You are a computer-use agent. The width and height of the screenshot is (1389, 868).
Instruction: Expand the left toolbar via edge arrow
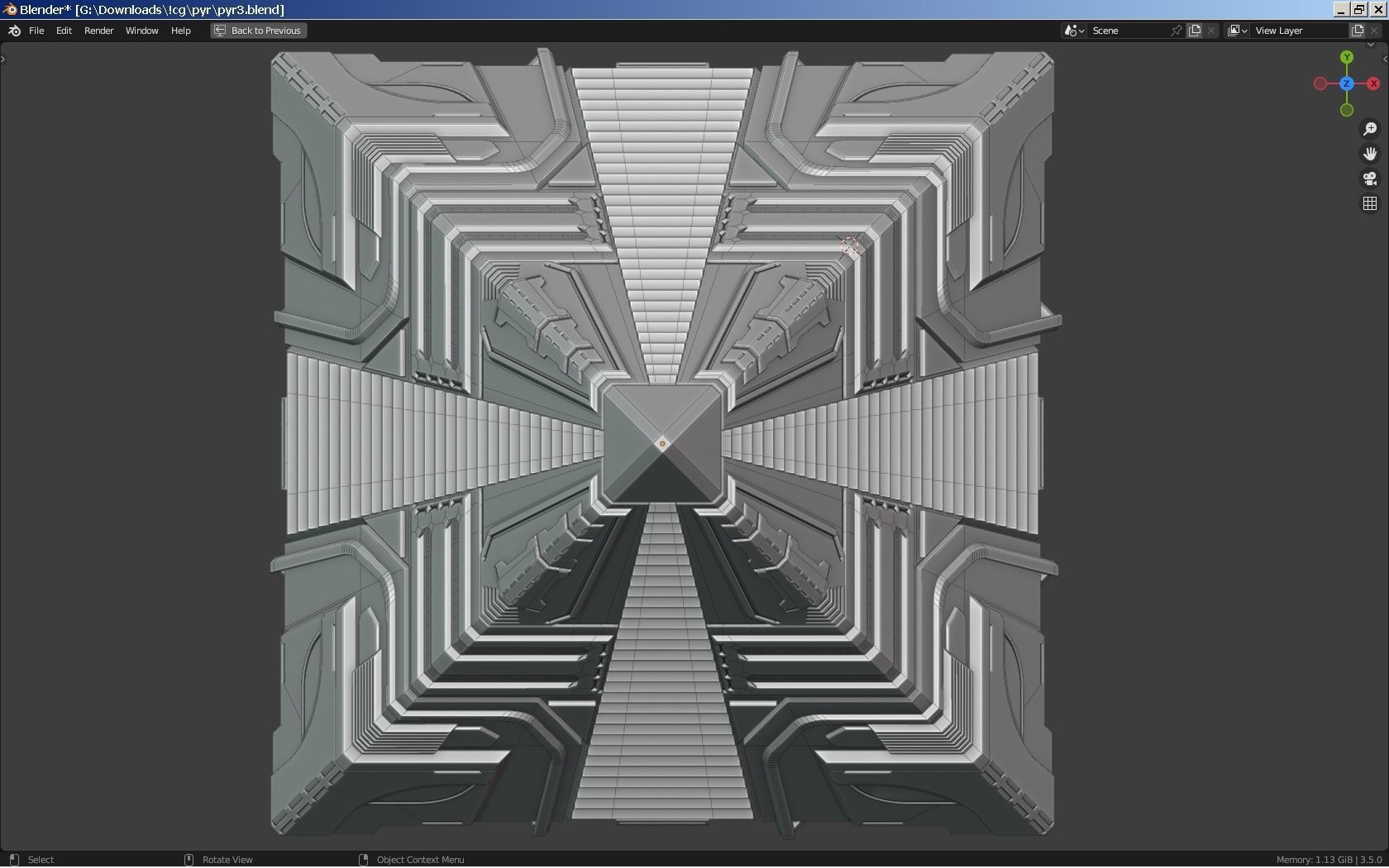3,59
